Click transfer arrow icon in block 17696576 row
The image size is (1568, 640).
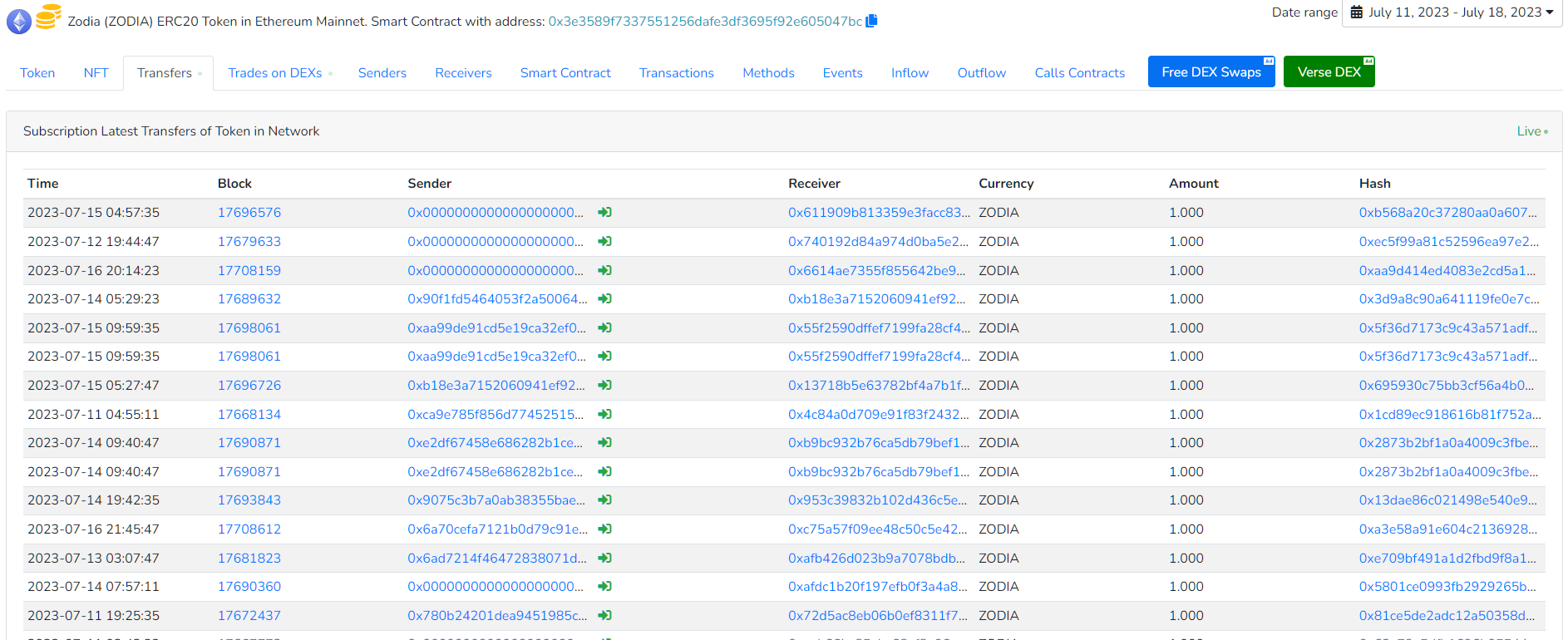pyautogui.click(x=604, y=213)
